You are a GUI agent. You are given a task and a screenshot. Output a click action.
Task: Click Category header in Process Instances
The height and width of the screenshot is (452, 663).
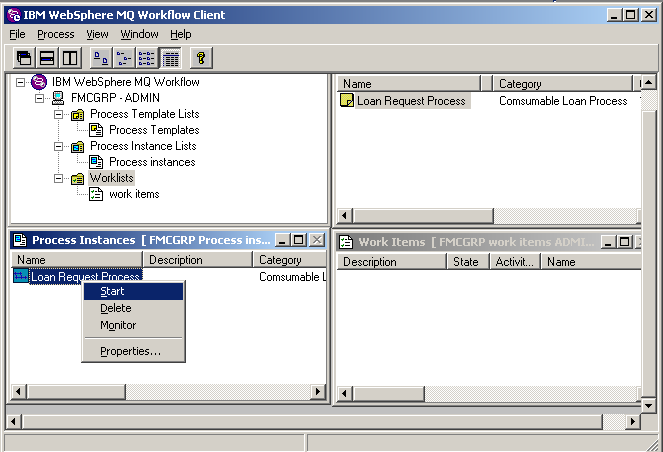pyautogui.click(x=290, y=260)
